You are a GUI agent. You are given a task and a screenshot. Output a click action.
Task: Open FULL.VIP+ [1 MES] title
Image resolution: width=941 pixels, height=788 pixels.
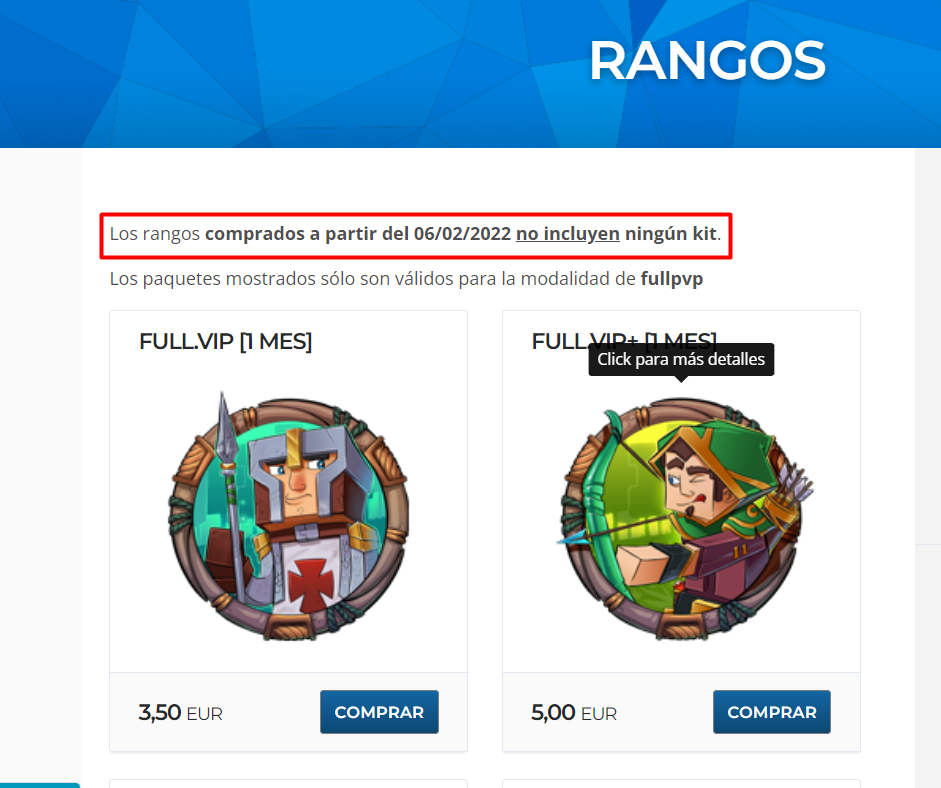(x=624, y=340)
